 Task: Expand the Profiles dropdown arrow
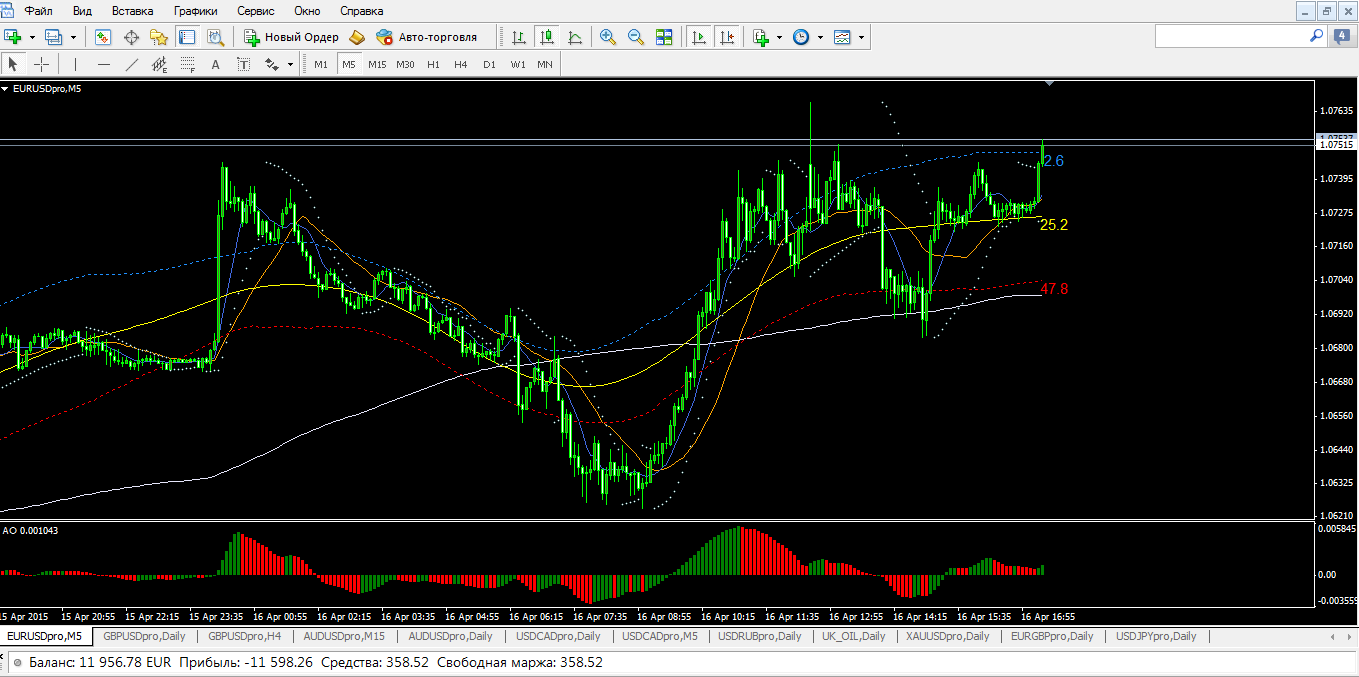coord(73,37)
